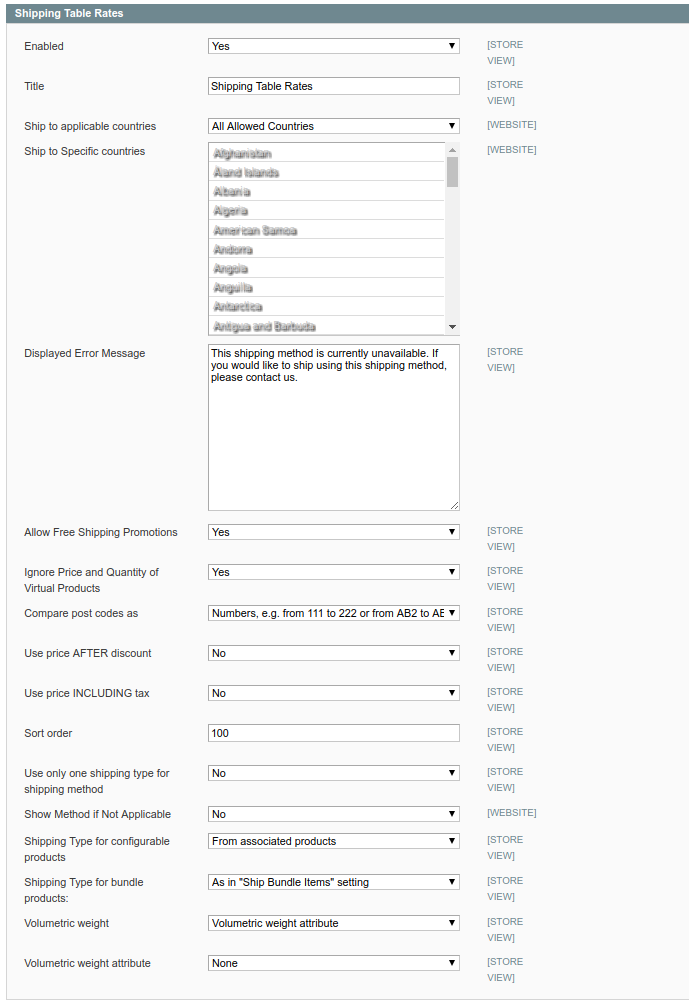Expand the Ship to applicable countries dropdown

333,126
